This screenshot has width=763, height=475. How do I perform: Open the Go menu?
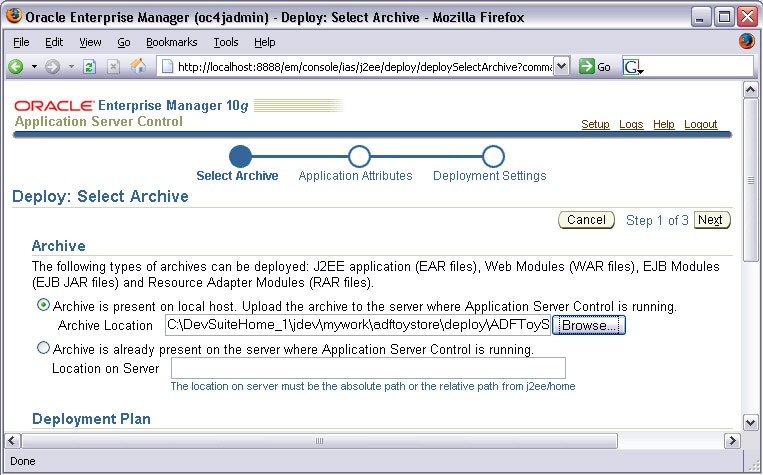click(x=124, y=42)
